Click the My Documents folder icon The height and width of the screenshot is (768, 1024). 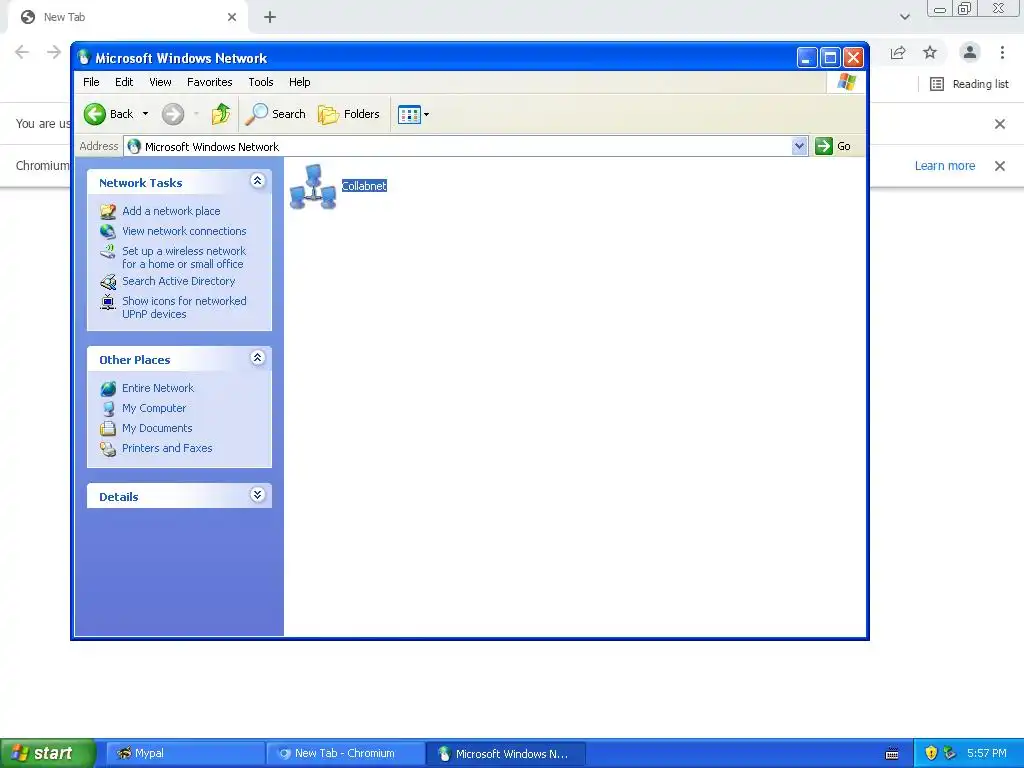pyautogui.click(x=108, y=429)
